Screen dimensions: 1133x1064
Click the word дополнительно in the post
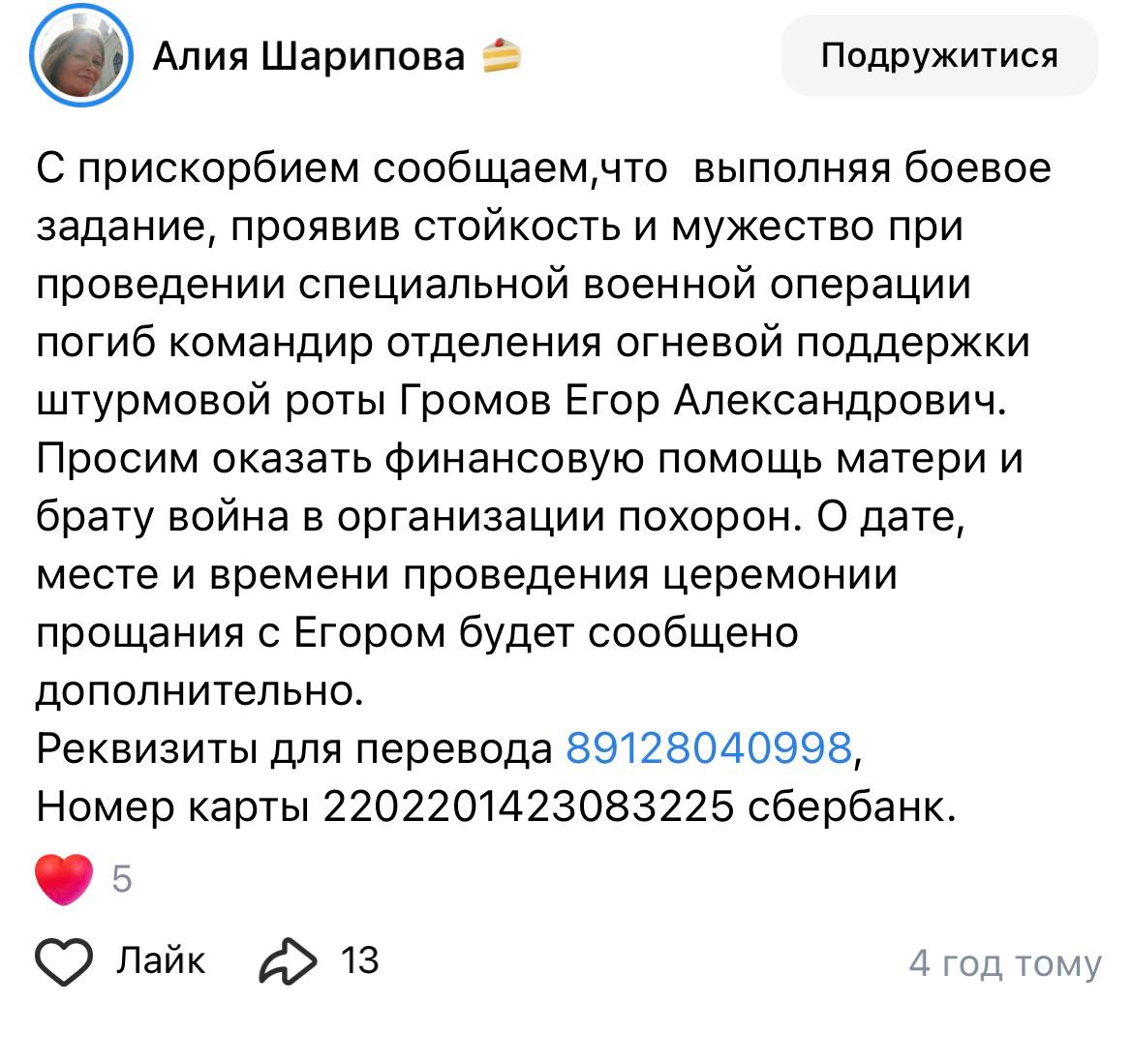[x=199, y=690]
